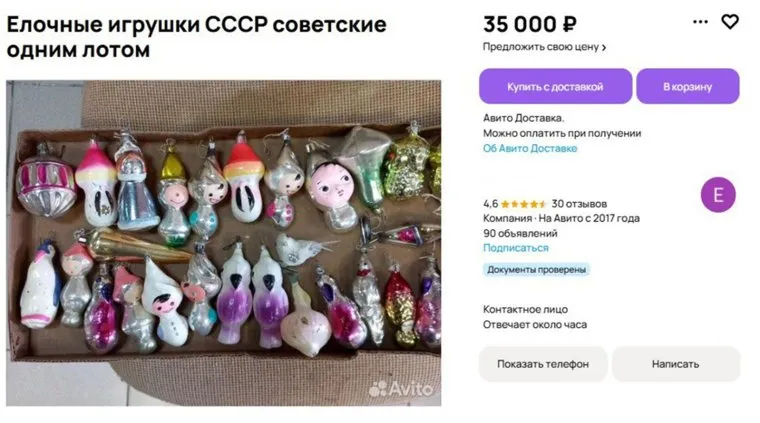
Task: Open the 'Об Авито Доставке' link
Action: pyautogui.click(x=530, y=148)
